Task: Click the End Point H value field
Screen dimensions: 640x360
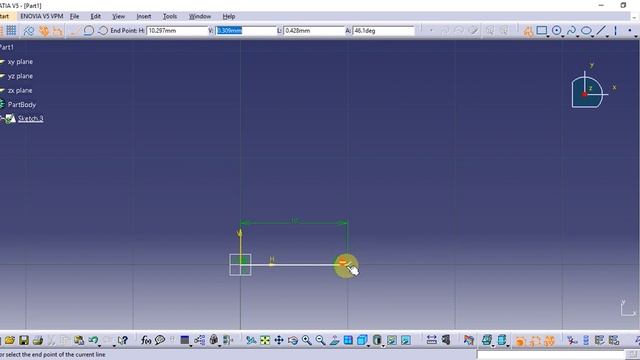Action: coord(177,31)
